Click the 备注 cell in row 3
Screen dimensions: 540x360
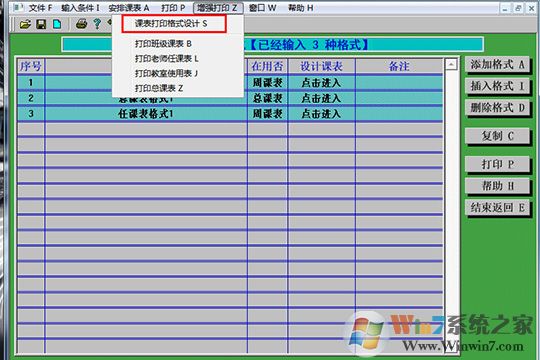point(399,114)
